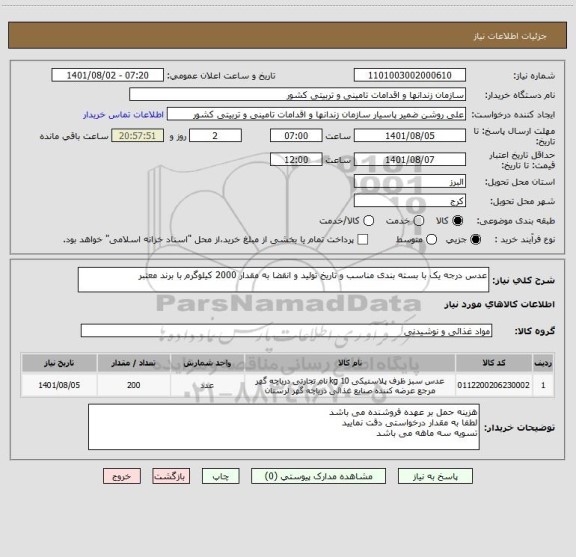The width and height of the screenshot is (576, 557).
Task: Click quantity cell showing 200
Action: pos(134,385)
